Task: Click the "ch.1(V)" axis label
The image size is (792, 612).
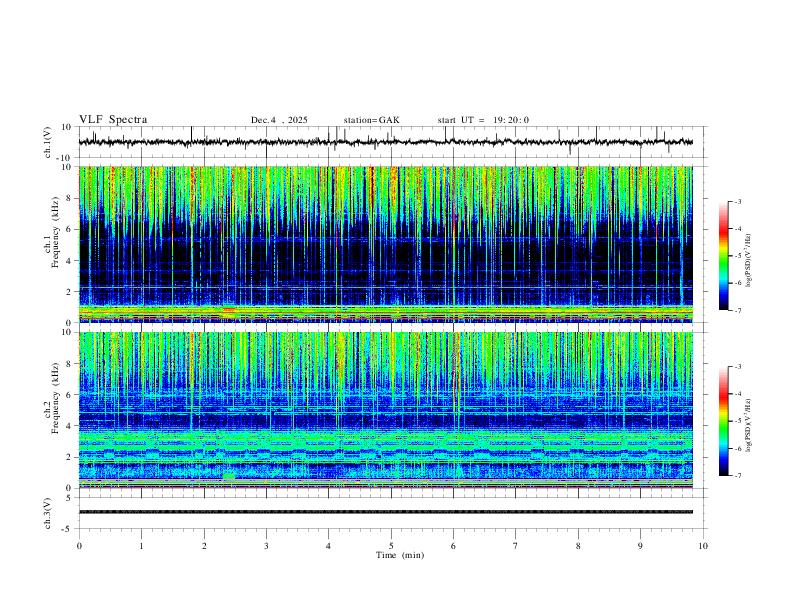Action: pos(48,142)
